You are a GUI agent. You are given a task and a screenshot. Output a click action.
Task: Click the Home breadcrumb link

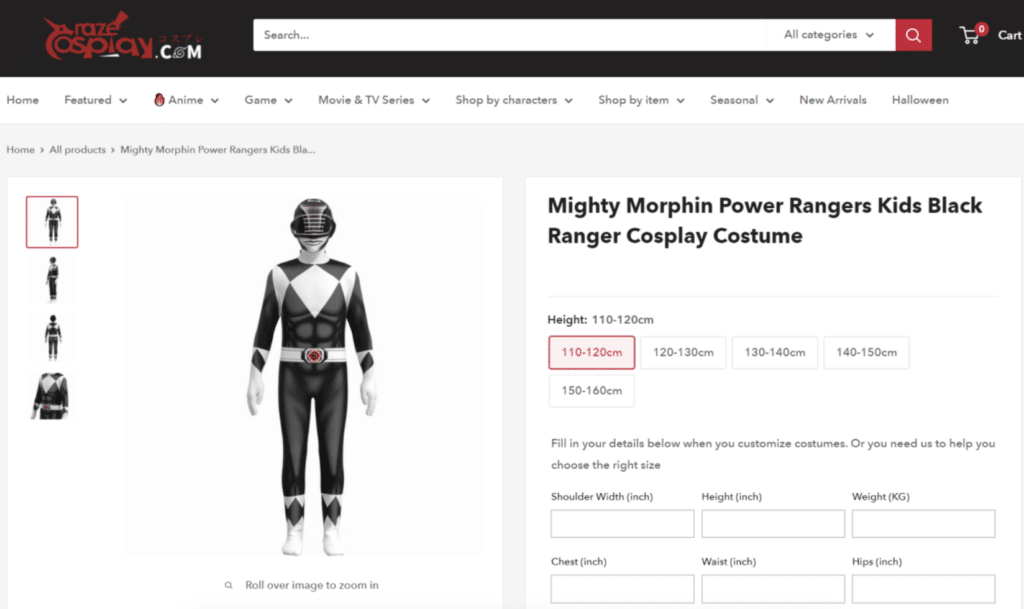tap(20, 149)
